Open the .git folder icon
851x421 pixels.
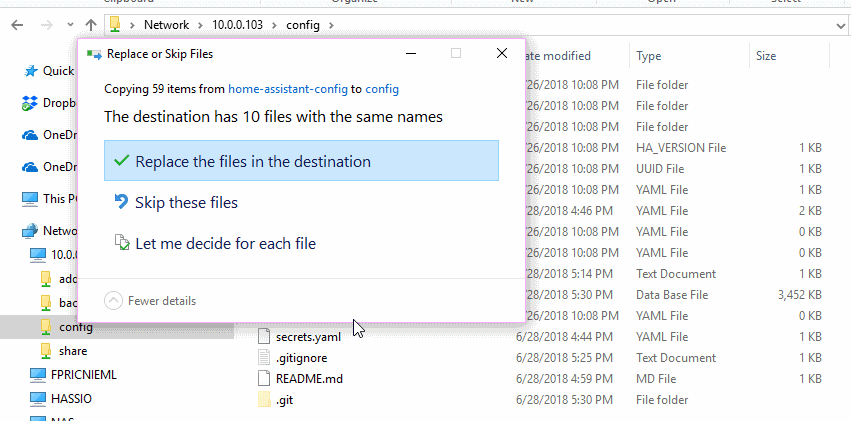(x=264, y=400)
